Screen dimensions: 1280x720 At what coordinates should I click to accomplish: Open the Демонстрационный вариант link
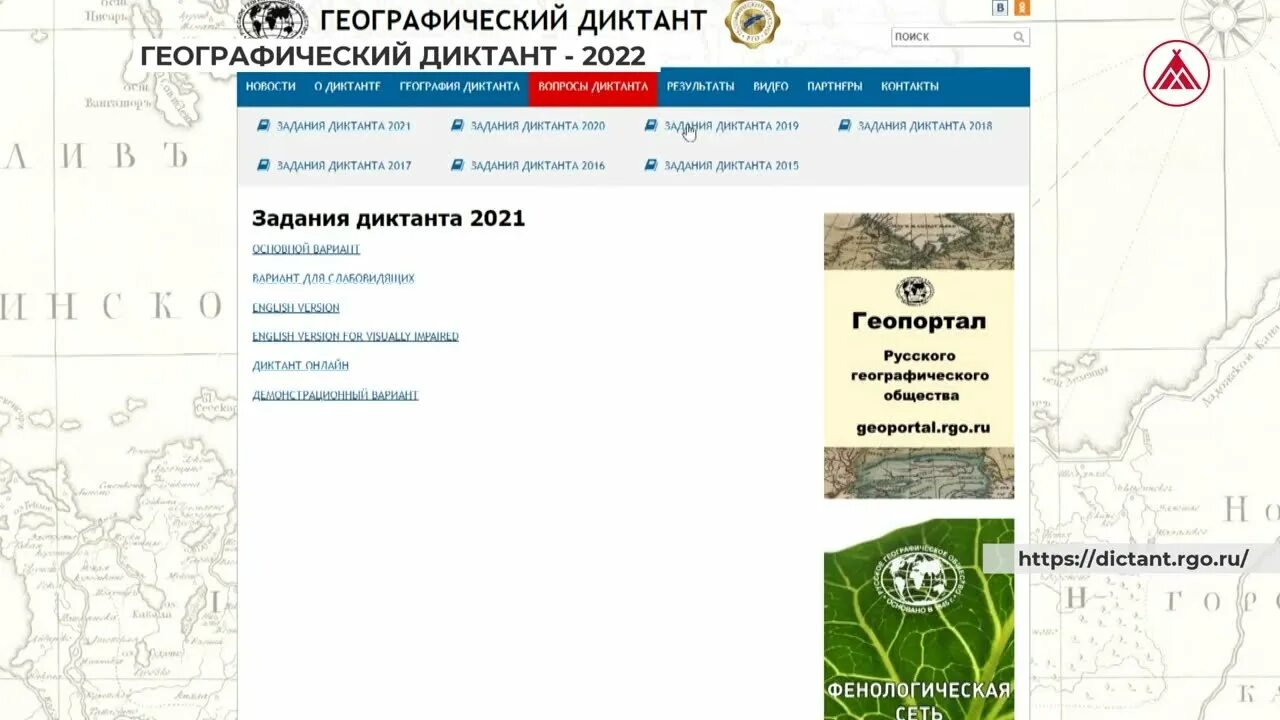[335, 395]
